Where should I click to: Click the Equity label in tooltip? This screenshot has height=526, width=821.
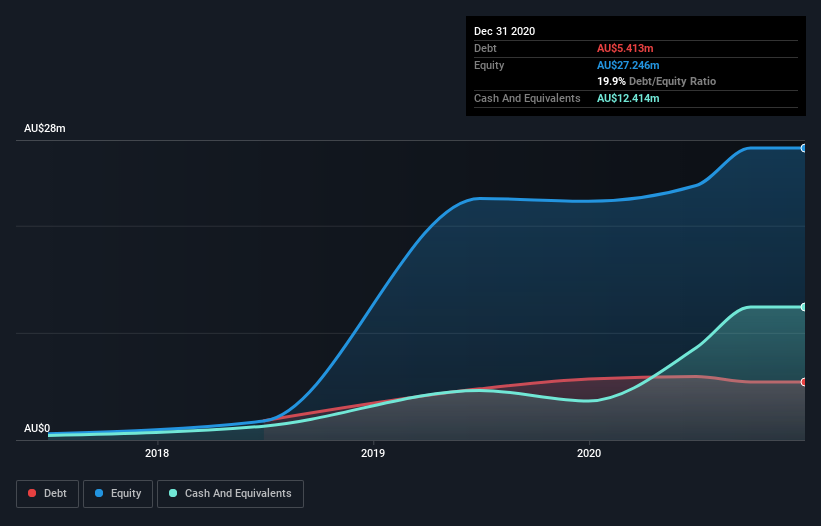pos(489,65)
